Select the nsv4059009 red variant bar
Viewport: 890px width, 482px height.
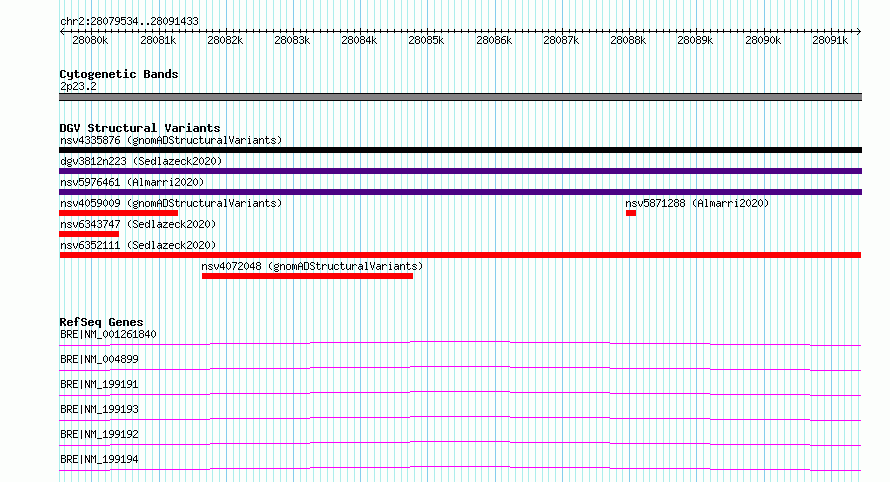click(x=119, y=213)
